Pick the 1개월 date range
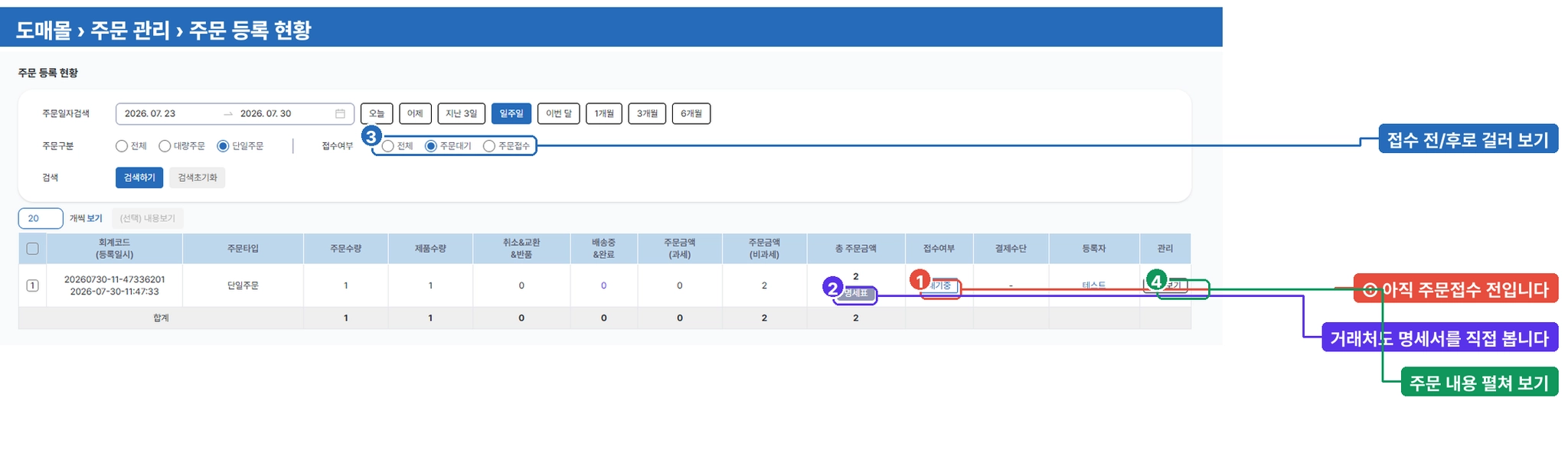This screenshot has width=1568, height=453. (604, 114)
